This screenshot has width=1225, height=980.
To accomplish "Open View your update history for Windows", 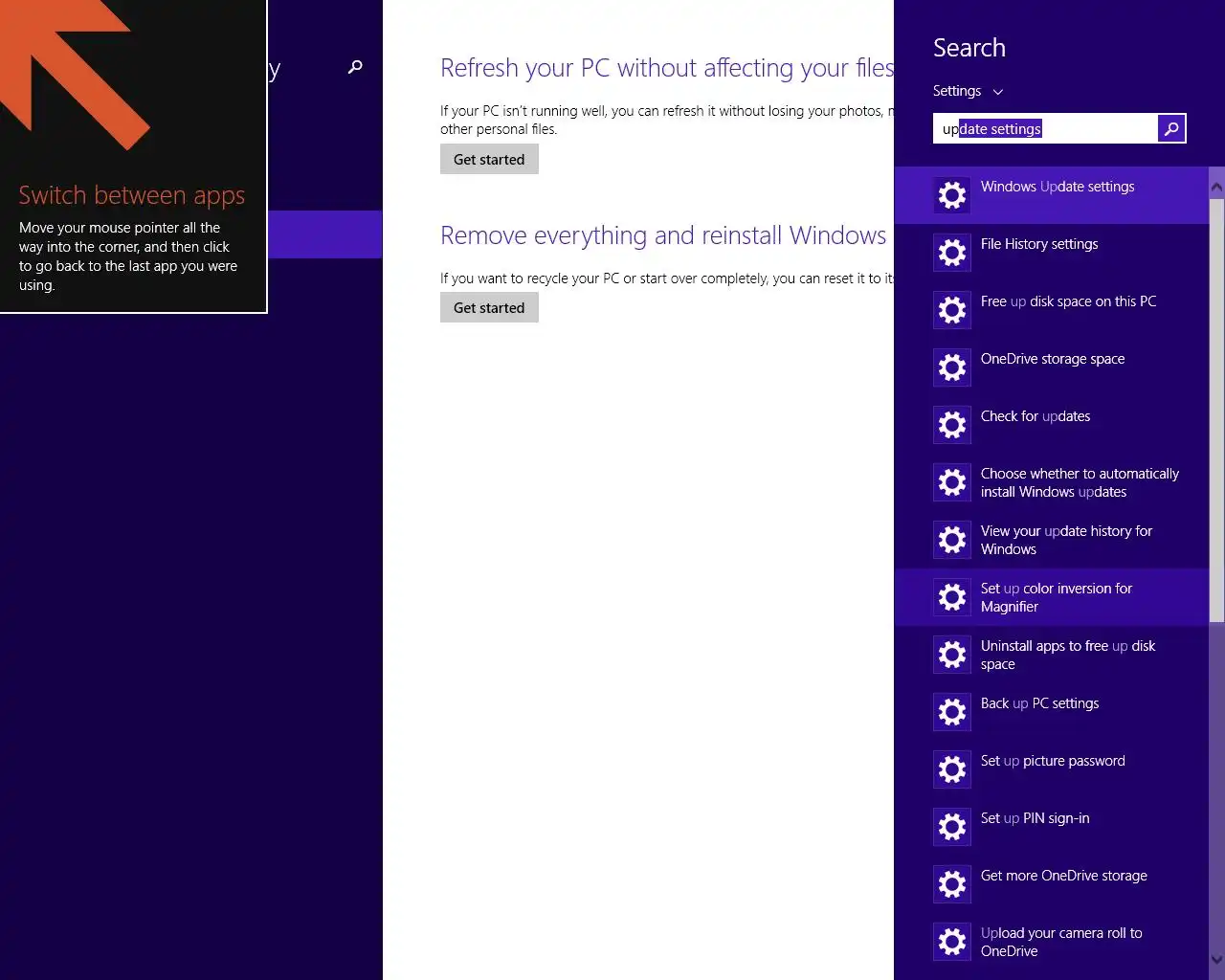I will [x=1052, y=540].
